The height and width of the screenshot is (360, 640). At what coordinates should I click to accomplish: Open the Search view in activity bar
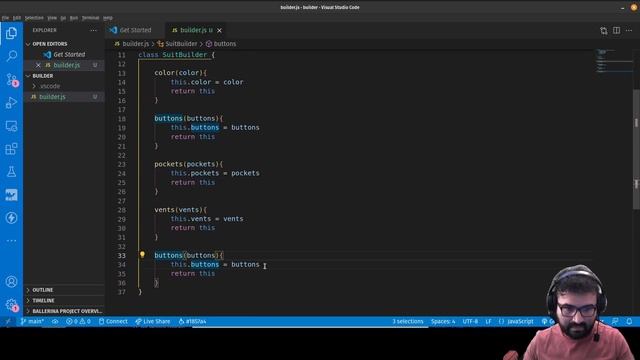[11, 56]
